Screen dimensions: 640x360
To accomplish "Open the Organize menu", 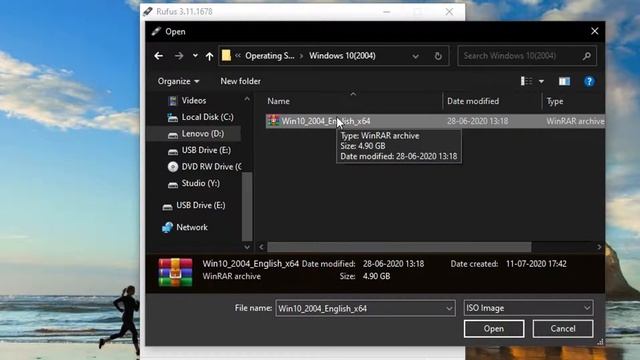I will pyautogui.click(x=178, y=81).
